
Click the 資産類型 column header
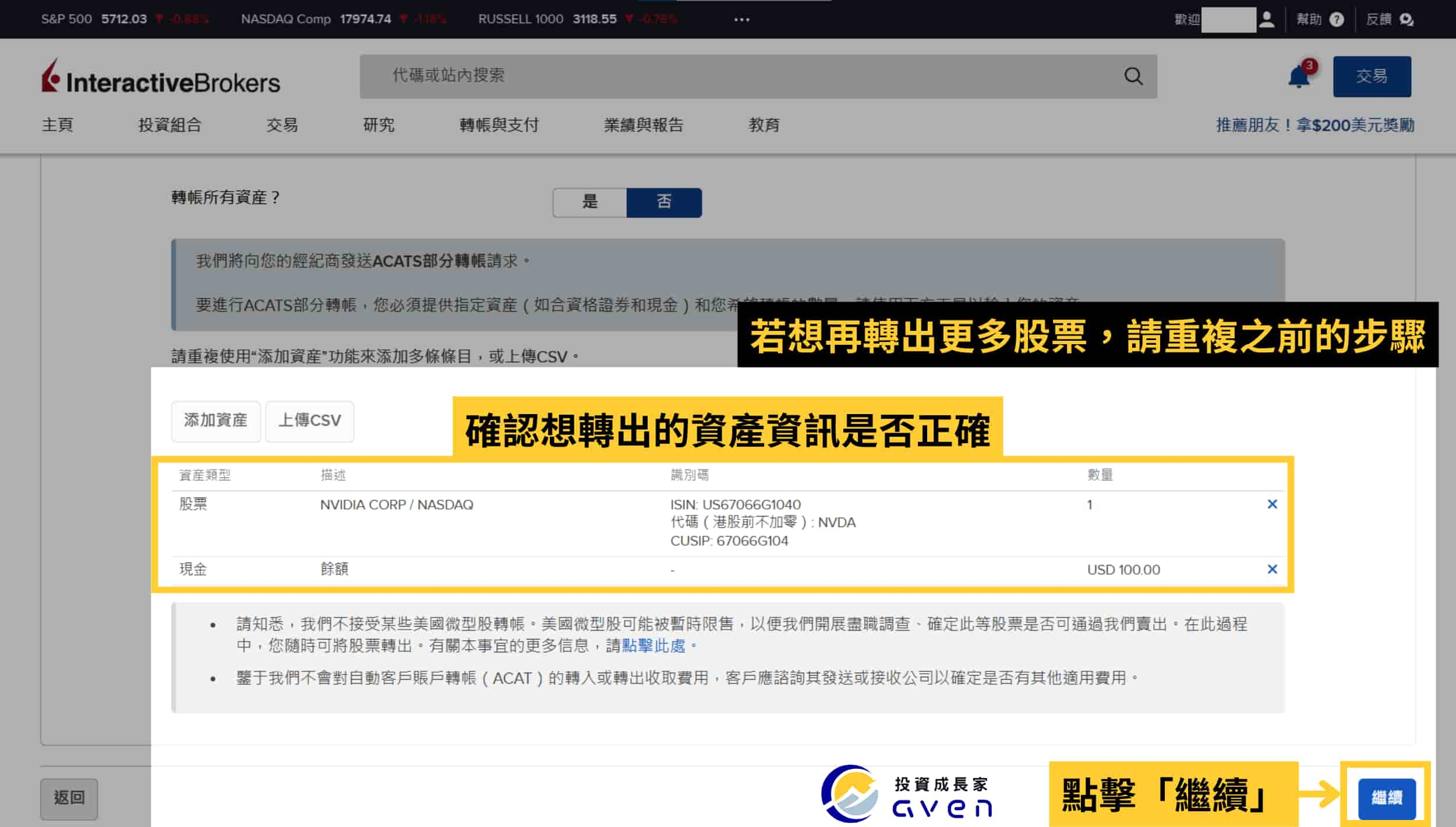(x=204, y=475)
